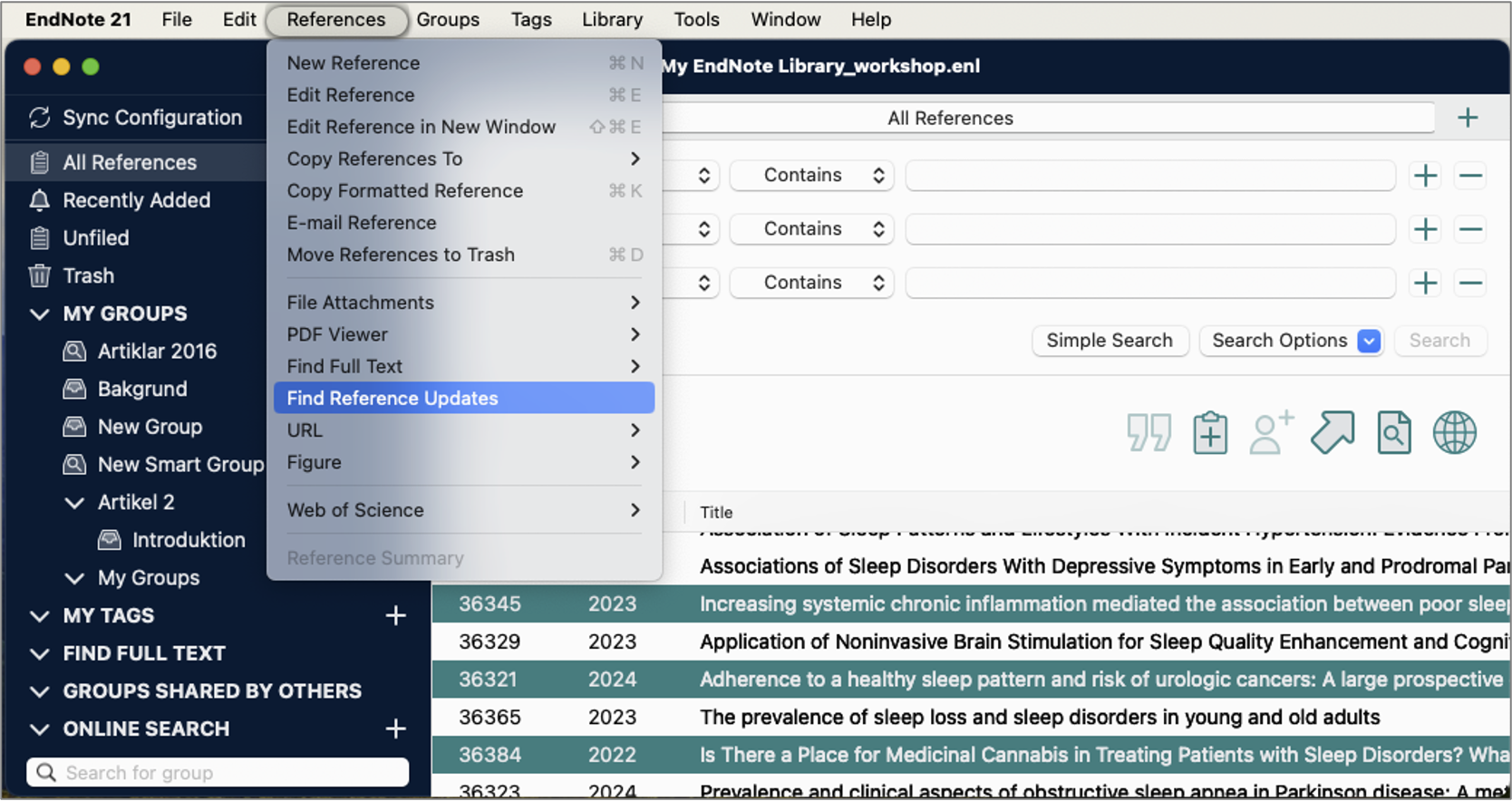
Task: Click the Simple Search button
Action: 1110,341
